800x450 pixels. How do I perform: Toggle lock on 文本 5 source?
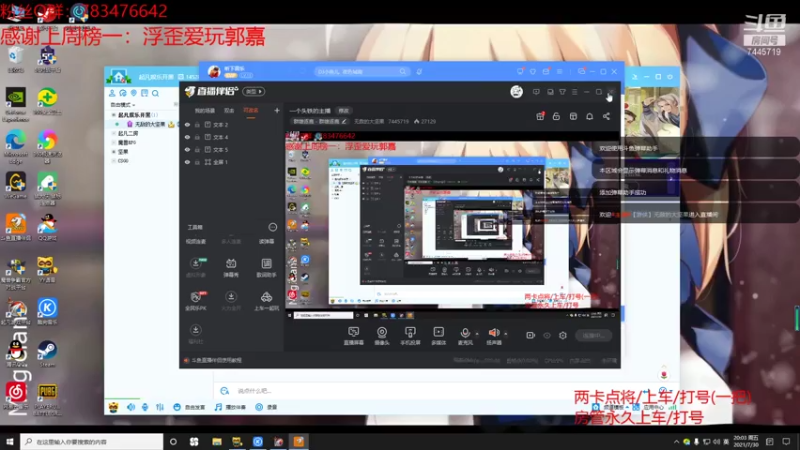[x=197, y=149]
